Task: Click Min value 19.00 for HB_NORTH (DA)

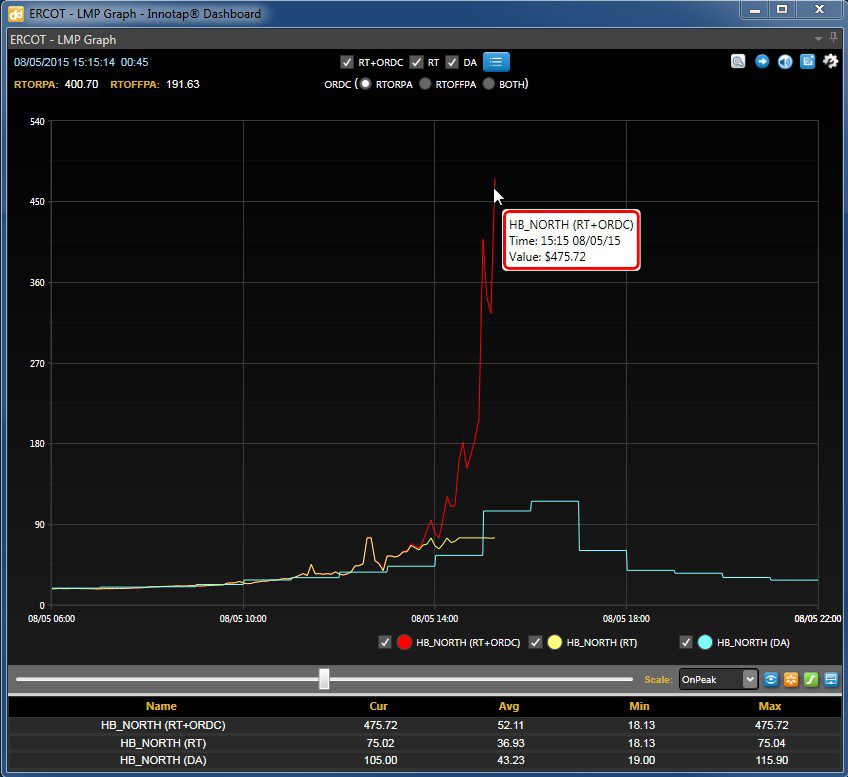Action: coord(641,760)
